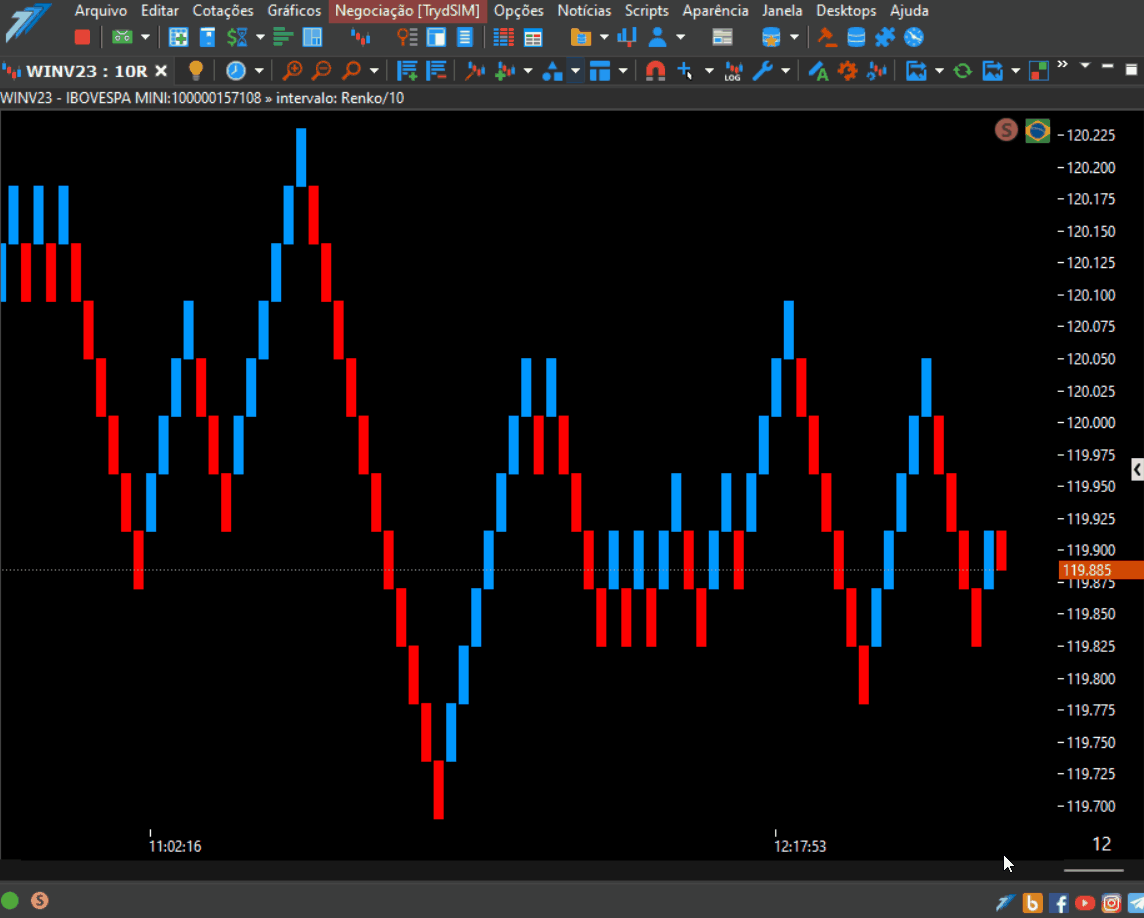Screen dimensions: 1144x918
Task: Click the 11:02:16 time axis label
Action: point(175,846)
